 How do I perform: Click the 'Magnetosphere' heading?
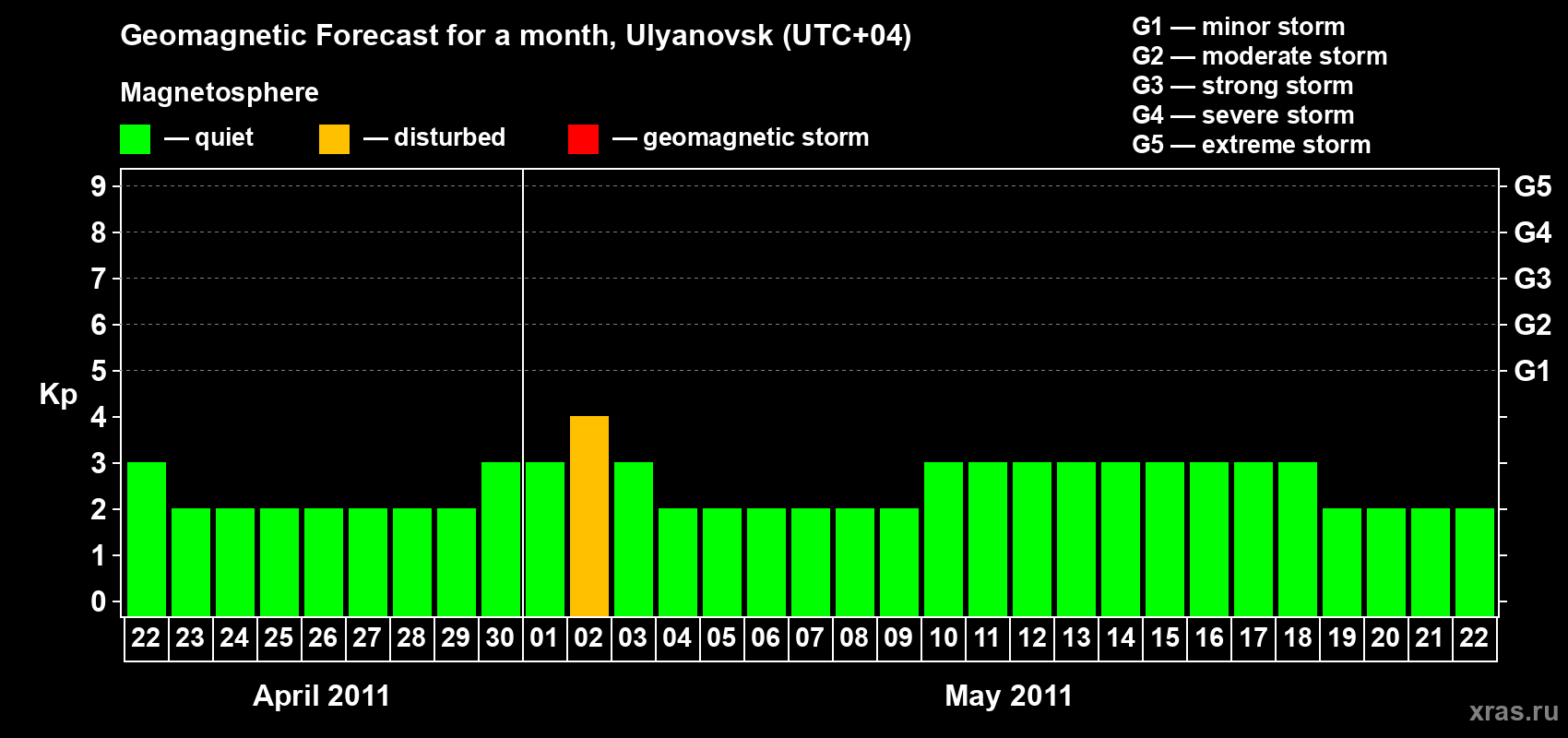click(x=220, y=92)
